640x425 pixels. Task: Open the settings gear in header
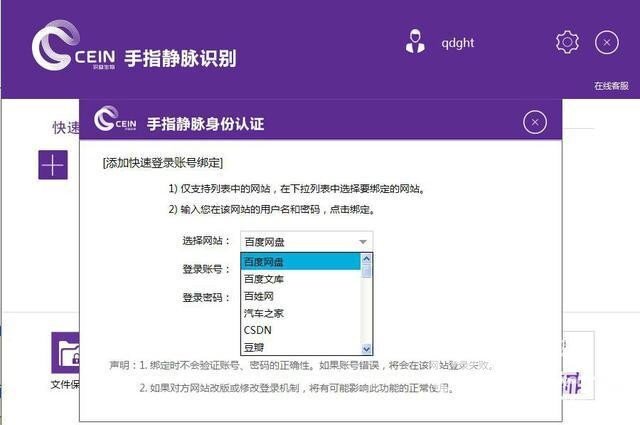[x=567, y=42]
